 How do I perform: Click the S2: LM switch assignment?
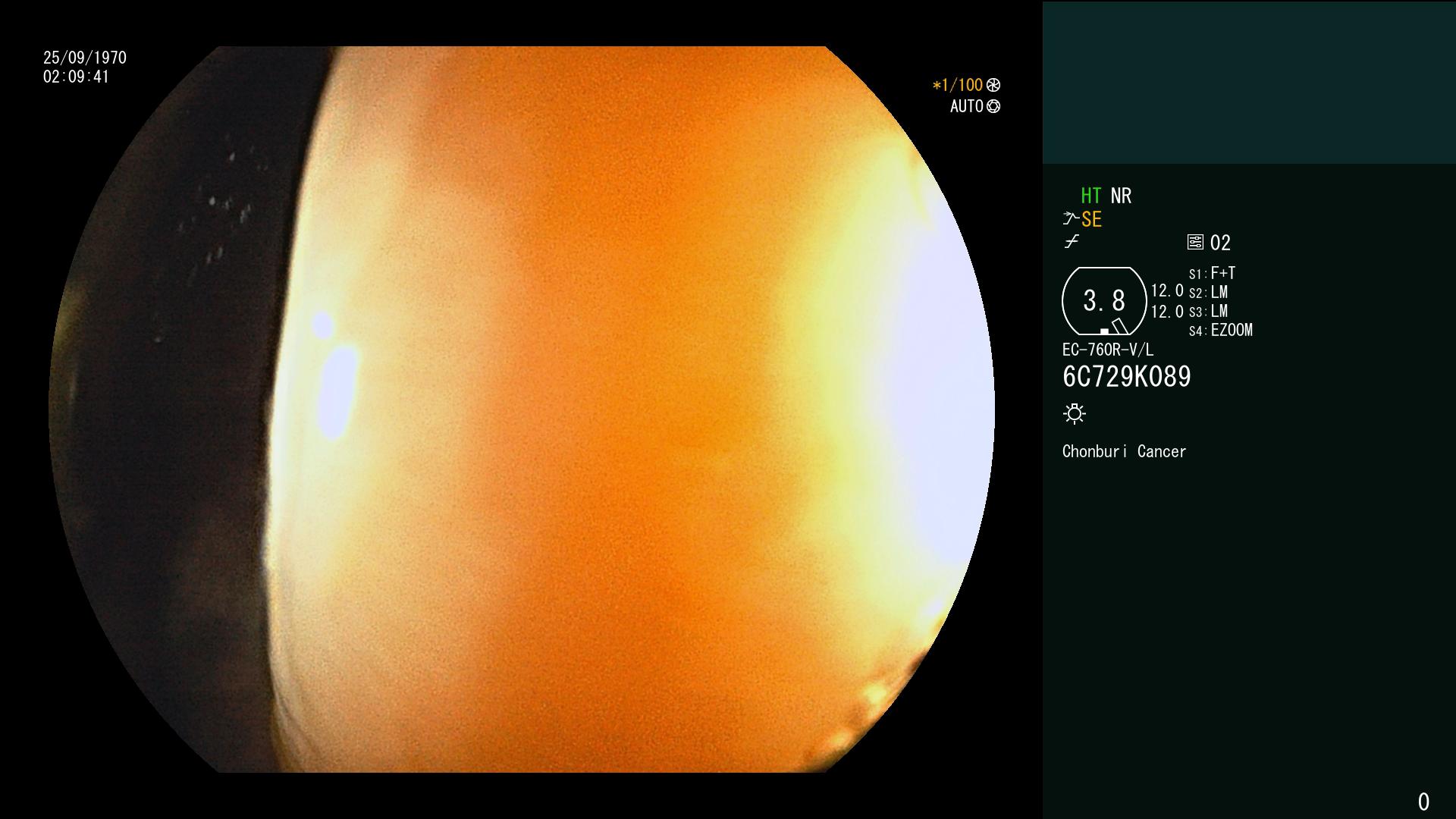pos(1208,292)
